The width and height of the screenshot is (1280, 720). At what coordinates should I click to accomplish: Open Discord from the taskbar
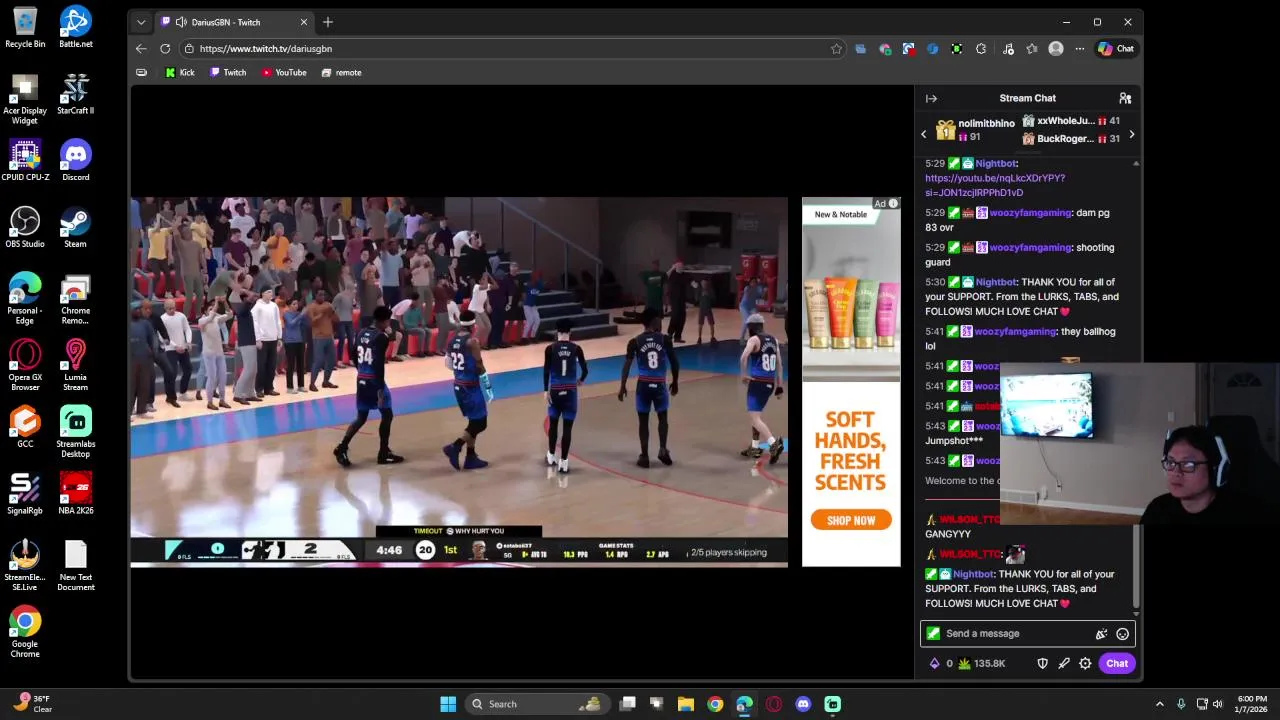(803, 704)
